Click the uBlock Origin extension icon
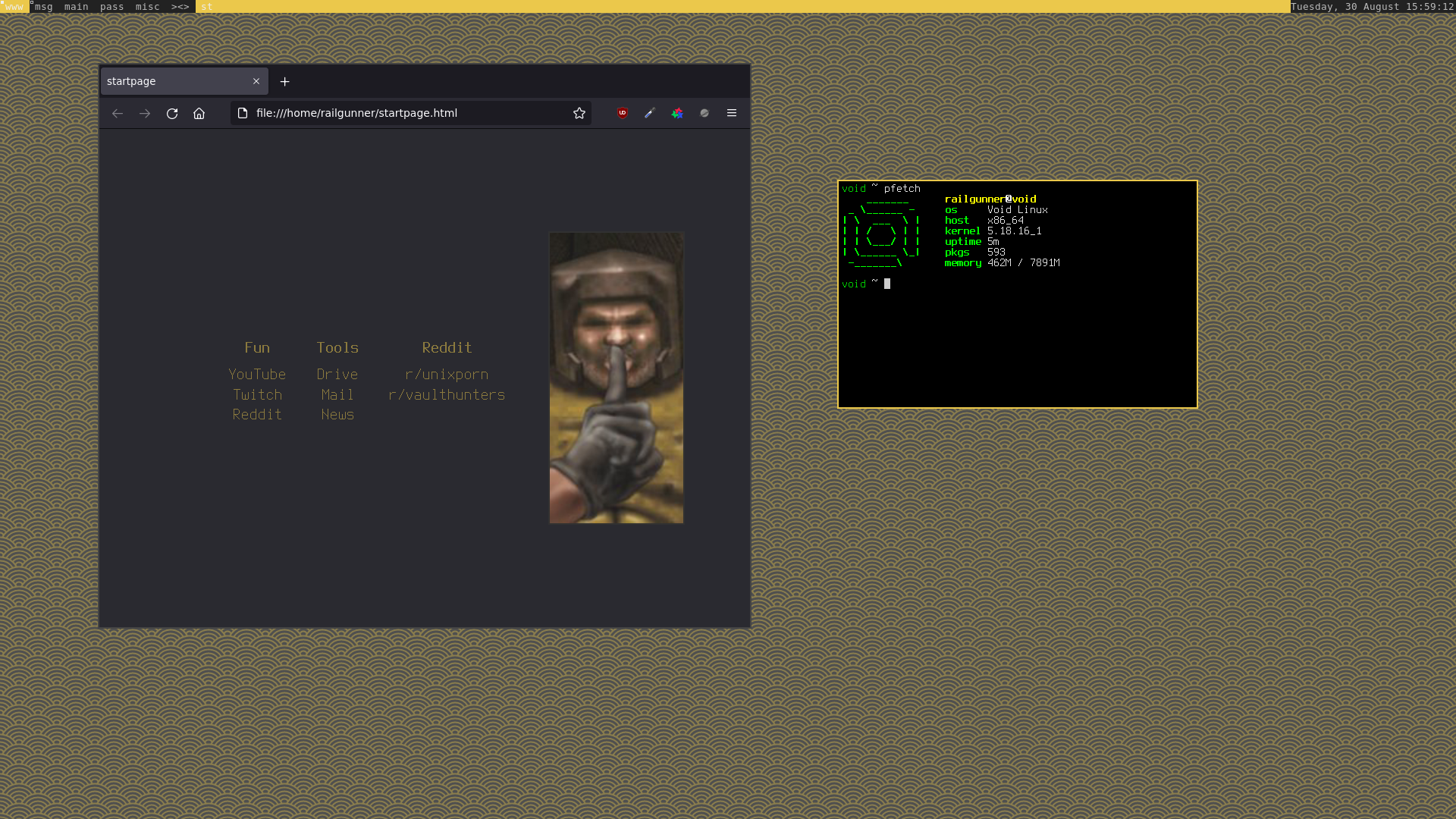The image size is (1456, 819). click(x=621, y=112)
